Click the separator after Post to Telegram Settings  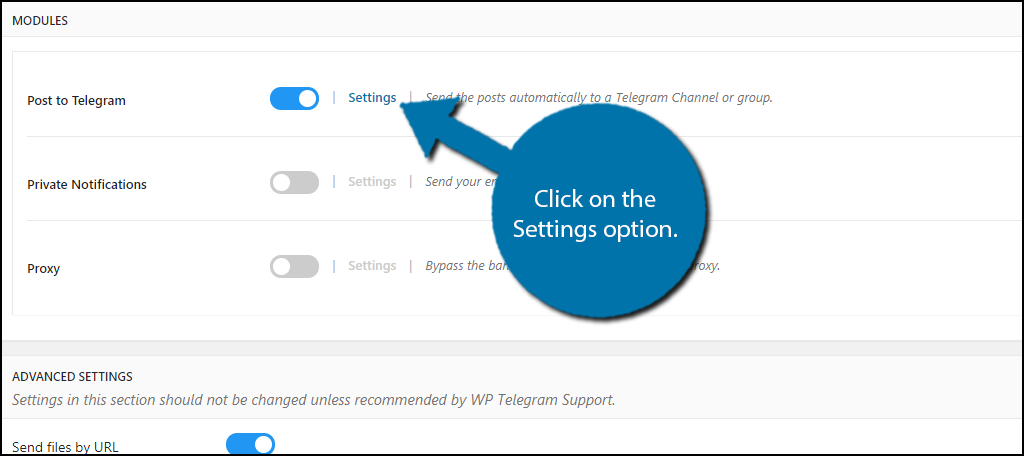[411, 98]
